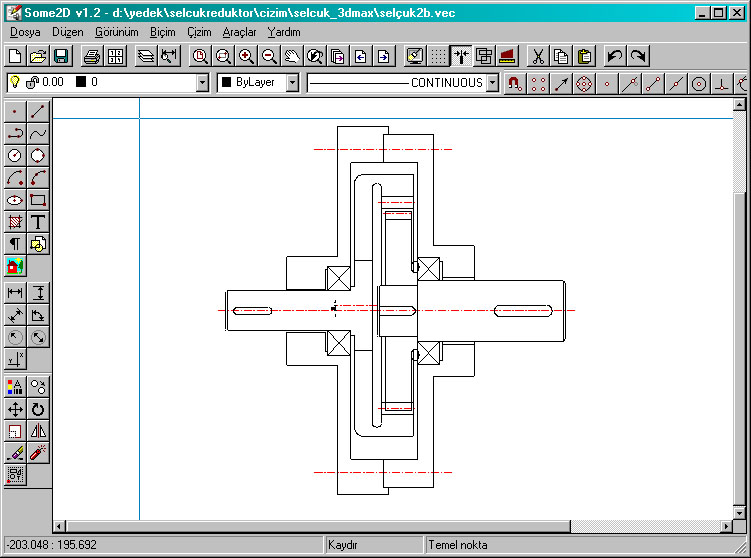This screenshot has height=558, width=751.
Task: Click the Undo arrow button
Action: (615, 56)
